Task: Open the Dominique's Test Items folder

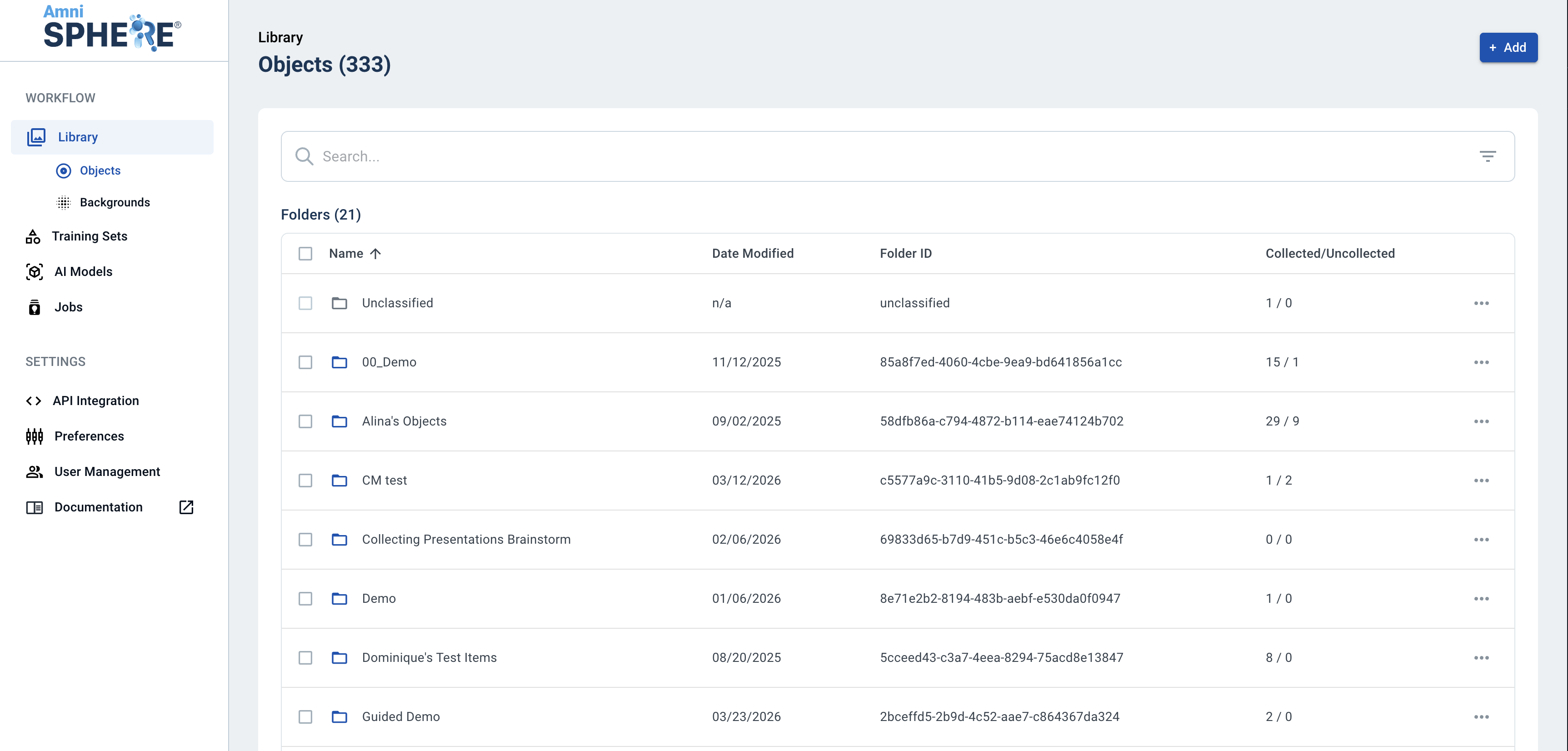Action: (x=429, y=658)
